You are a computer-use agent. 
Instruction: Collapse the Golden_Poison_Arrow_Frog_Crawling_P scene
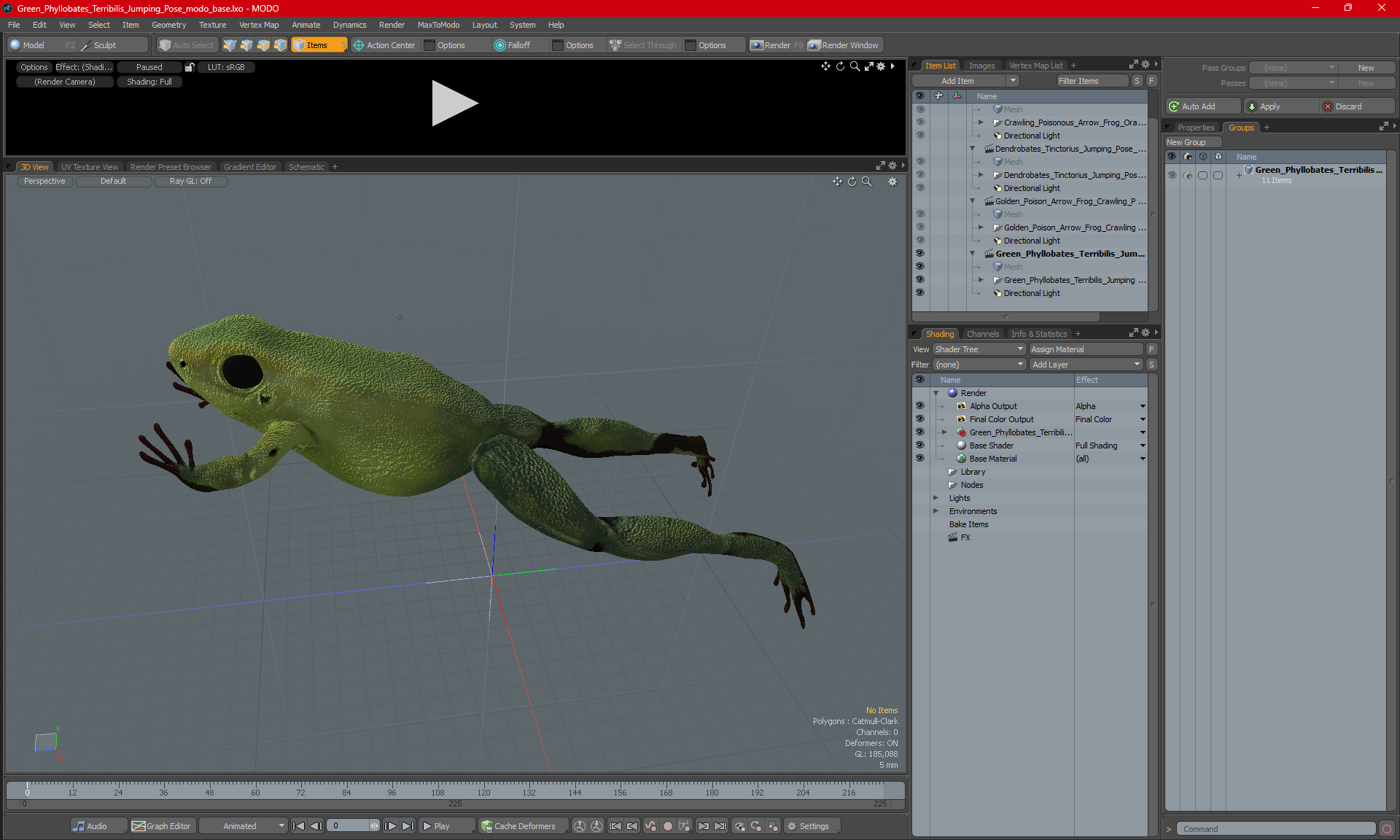tap(972, 201)
